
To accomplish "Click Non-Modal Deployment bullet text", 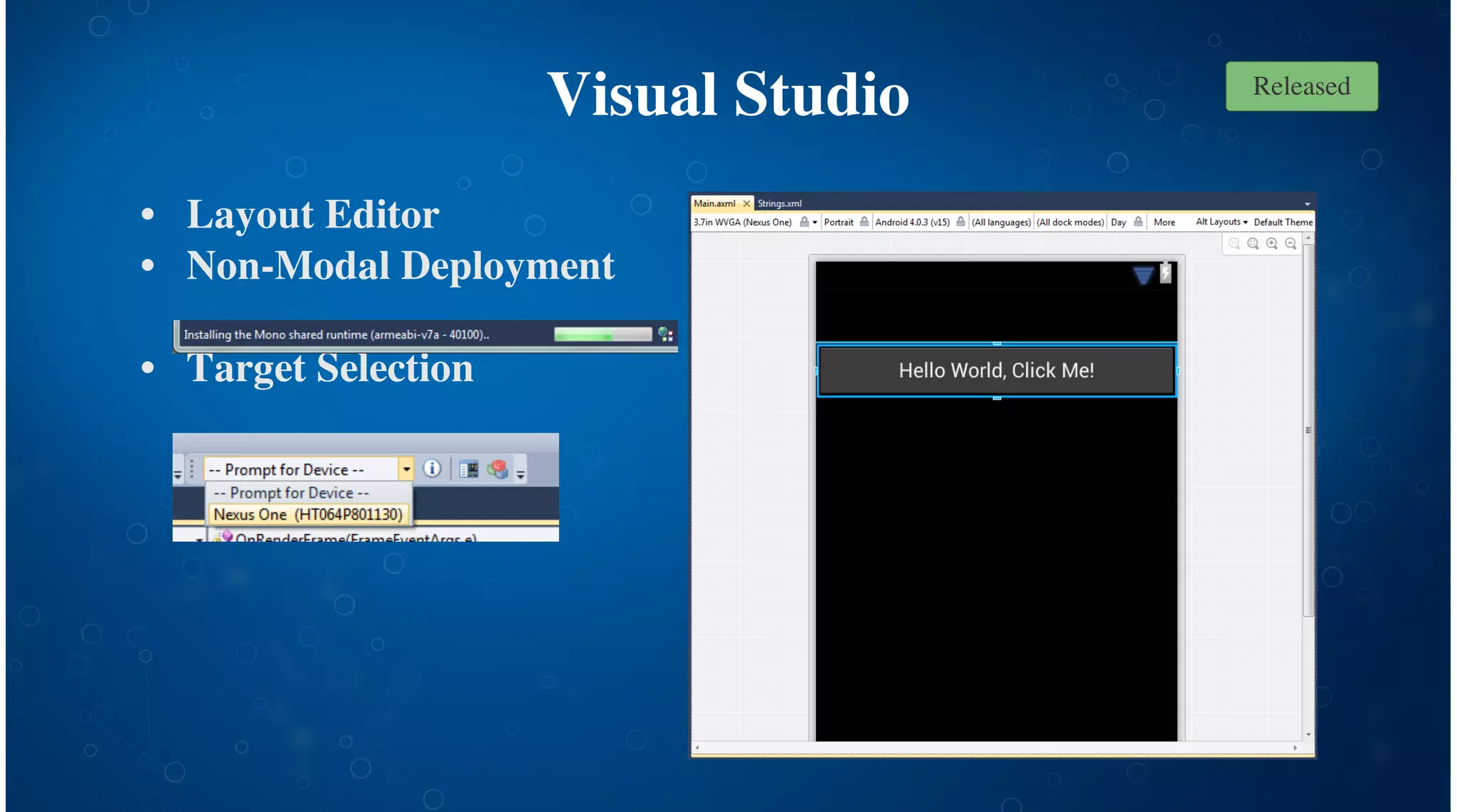I will click(401, 266).
